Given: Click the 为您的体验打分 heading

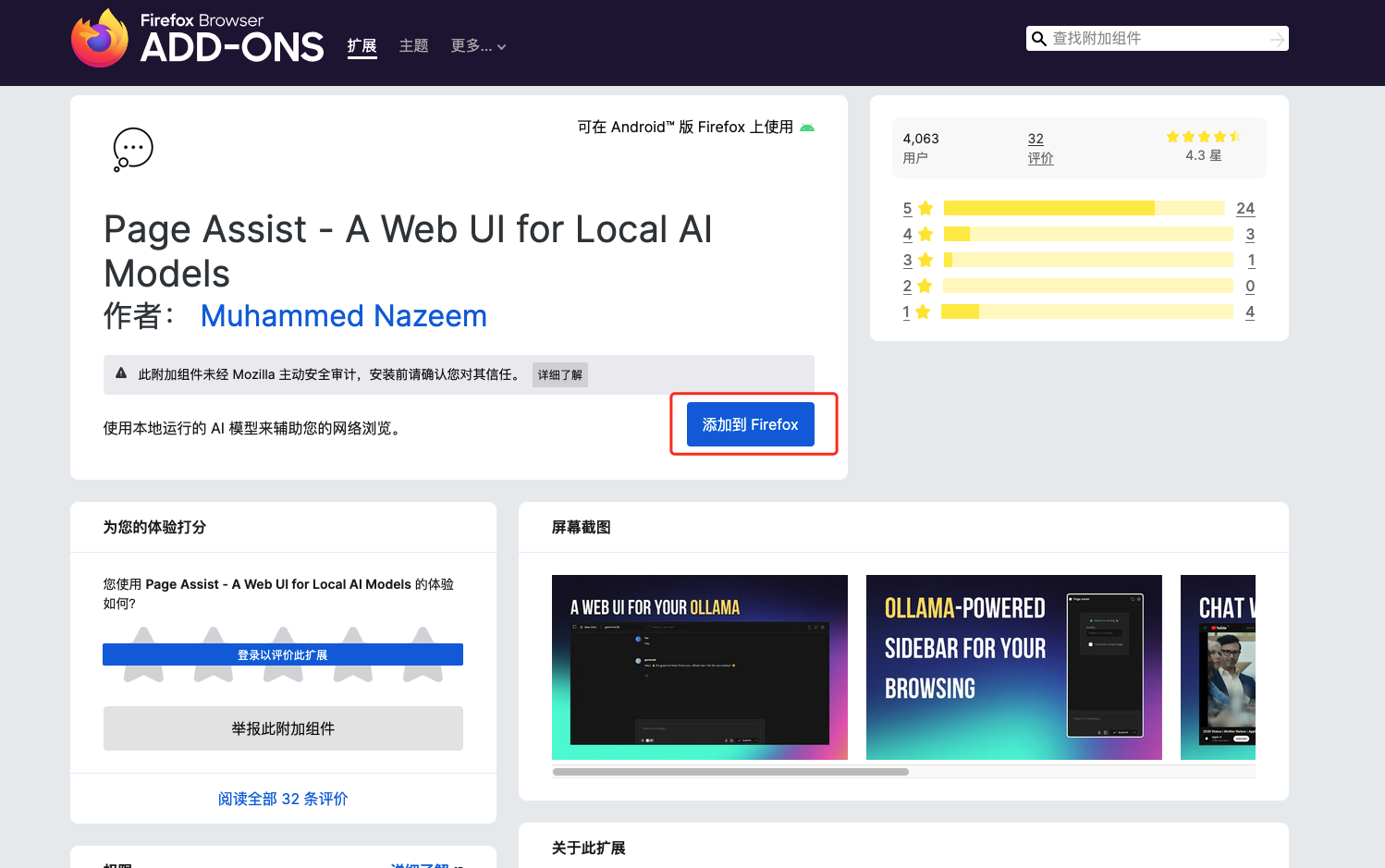Looking at the screenshot, I should tap(154, 527).
